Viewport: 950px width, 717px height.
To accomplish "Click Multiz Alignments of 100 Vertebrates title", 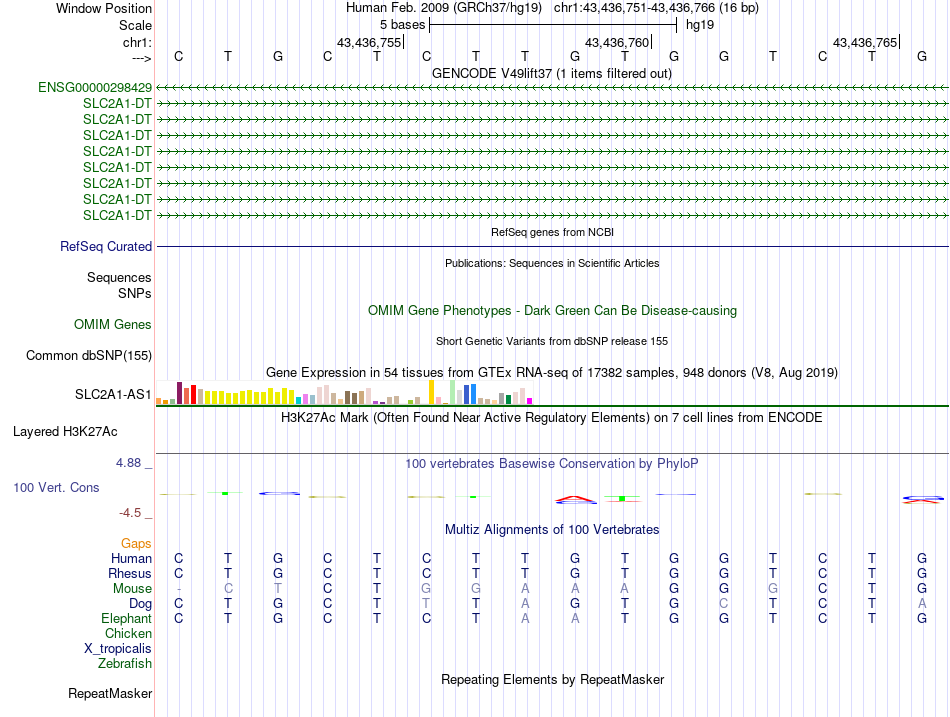I will (x=552, y=530).
